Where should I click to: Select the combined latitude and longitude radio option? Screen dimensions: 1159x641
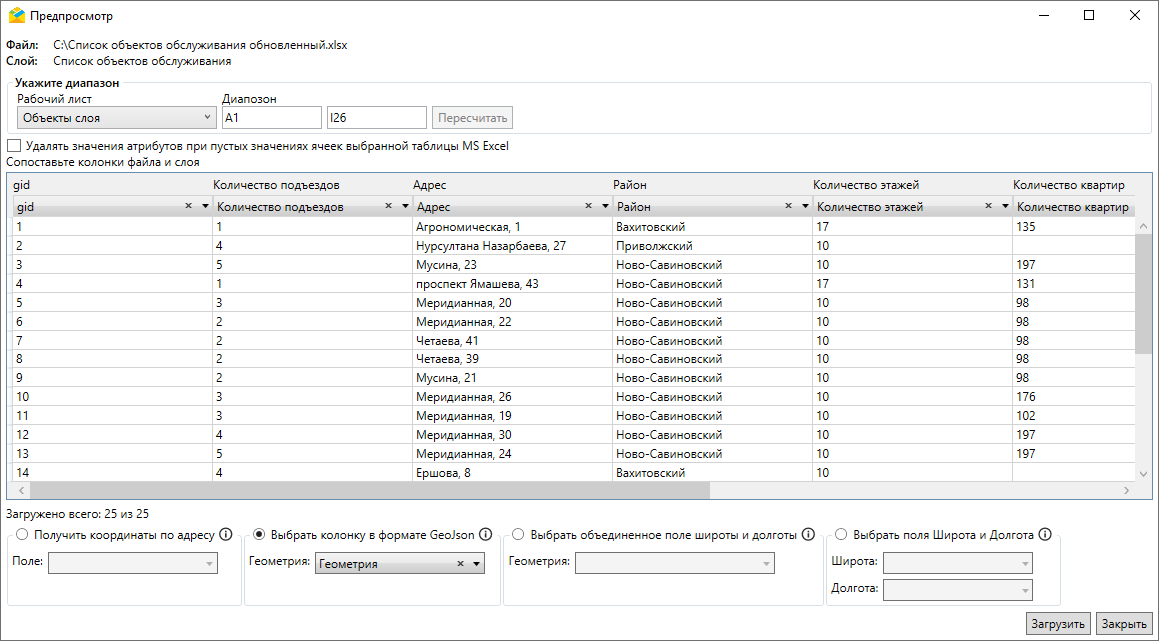point(517,534)
